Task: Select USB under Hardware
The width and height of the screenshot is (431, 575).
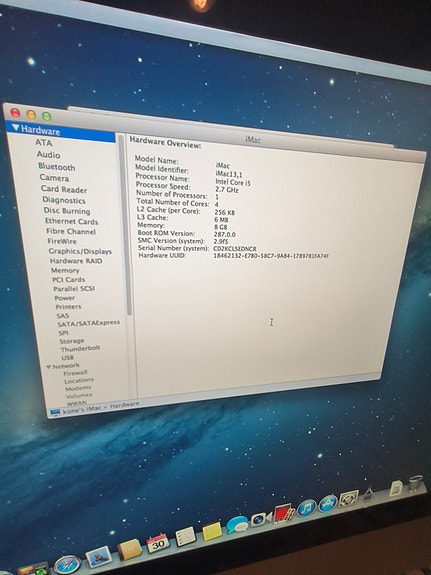Action: click(67, 357)
